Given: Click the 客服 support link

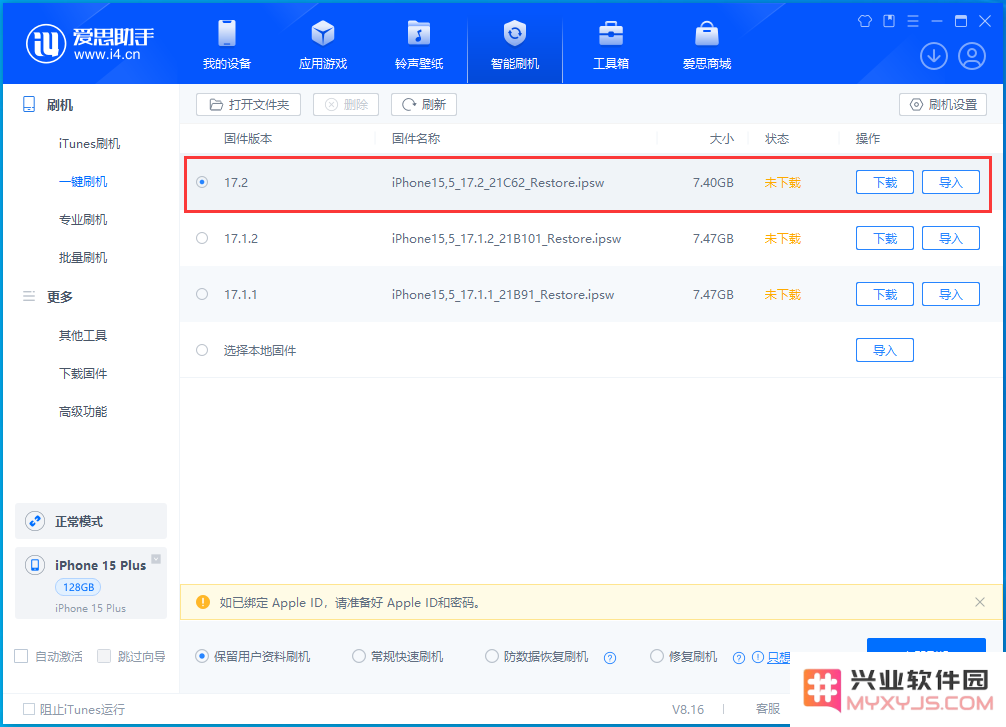Looking at the screenshot, I should coord(768,708).
